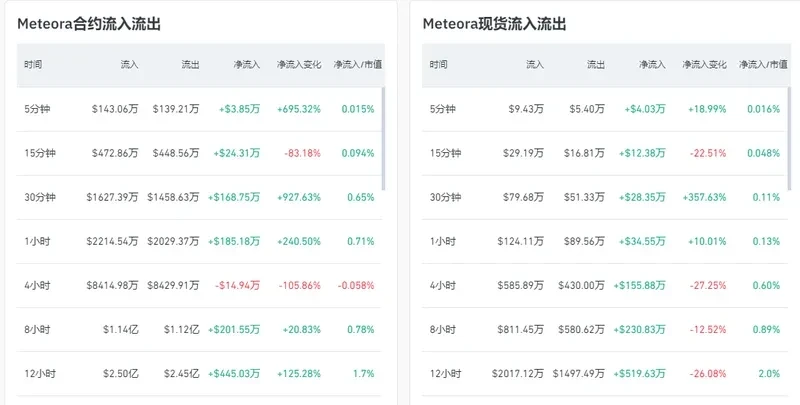The image size is (800, 405).
Task: Click 净流入变化 header in 合约 table
Action: tap(299, 65)
